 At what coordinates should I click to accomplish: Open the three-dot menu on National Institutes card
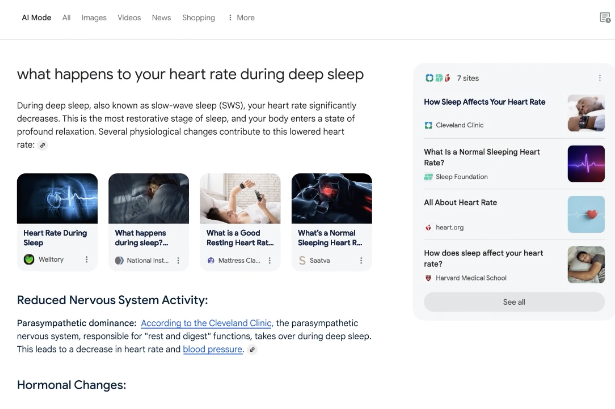pyautogui.click(x=178, y=260)
